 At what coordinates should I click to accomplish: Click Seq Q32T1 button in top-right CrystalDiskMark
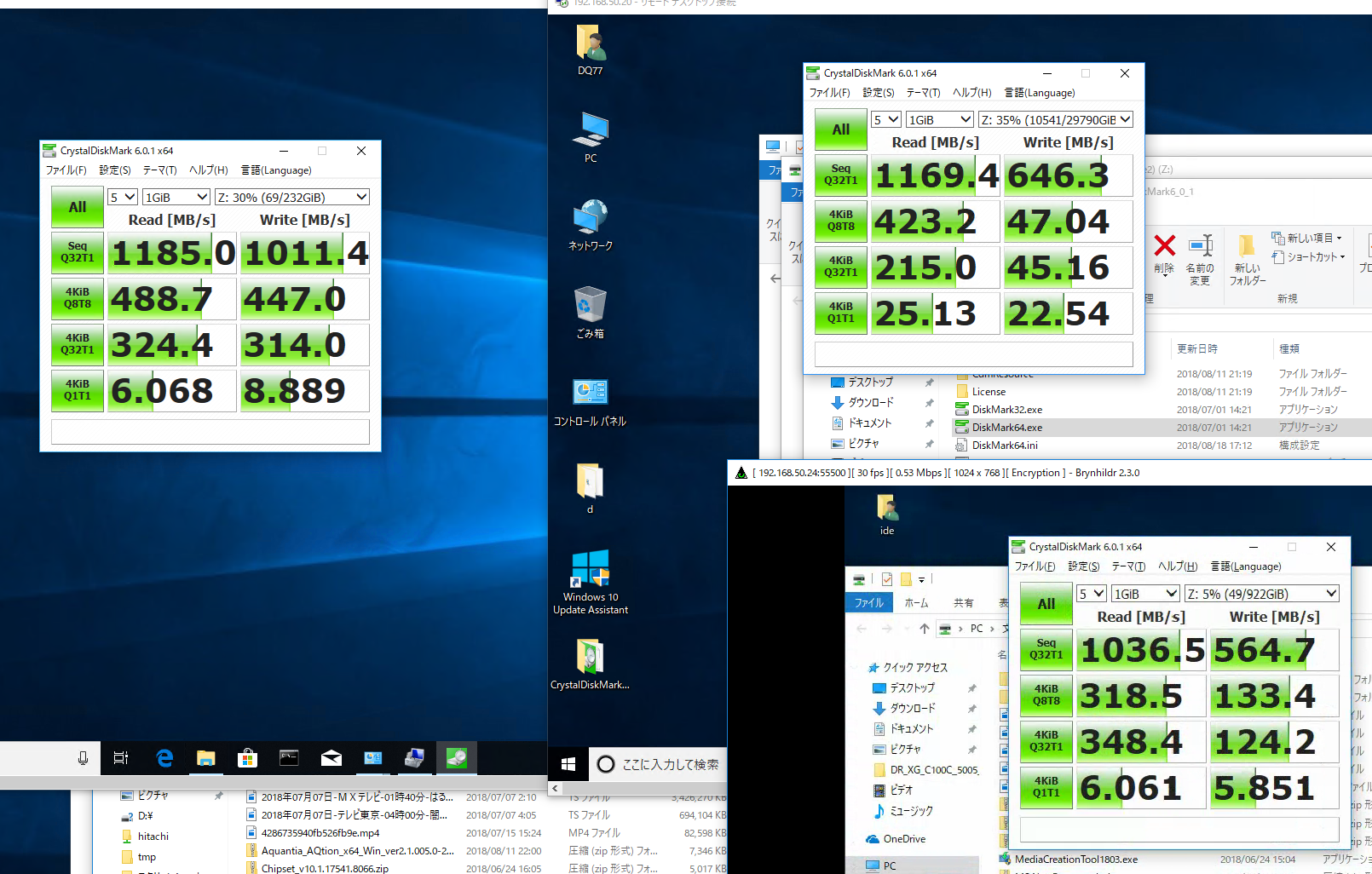click(x=840, y=175)
